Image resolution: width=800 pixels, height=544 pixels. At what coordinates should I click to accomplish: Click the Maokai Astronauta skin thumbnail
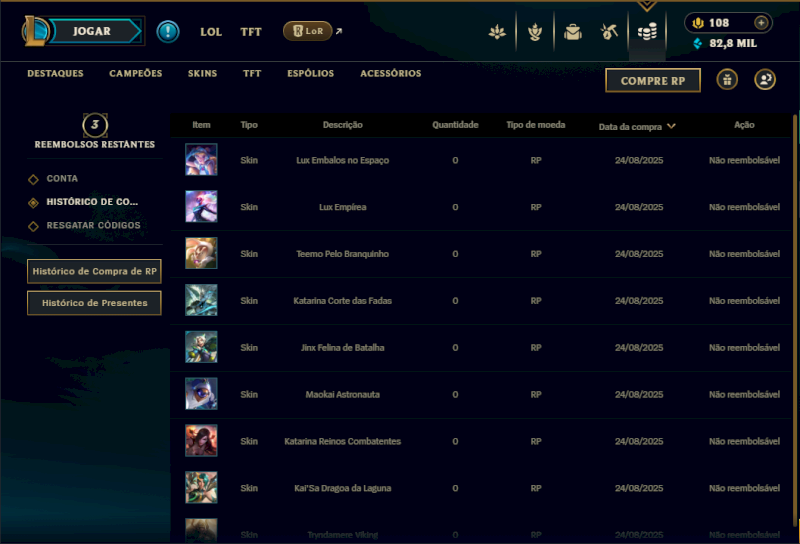coord(201,394)
